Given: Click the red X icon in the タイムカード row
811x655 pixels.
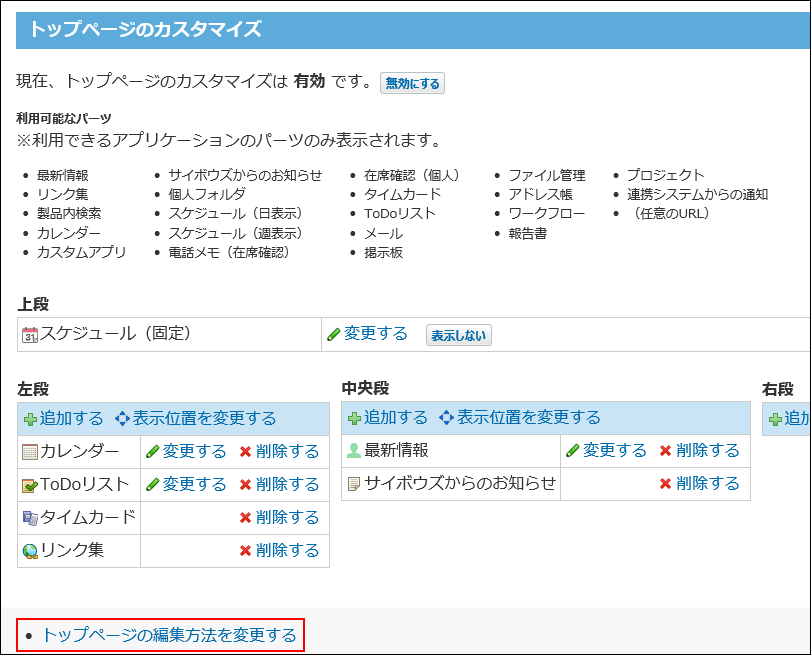Looking at the screenshot, I should (245, 518).
